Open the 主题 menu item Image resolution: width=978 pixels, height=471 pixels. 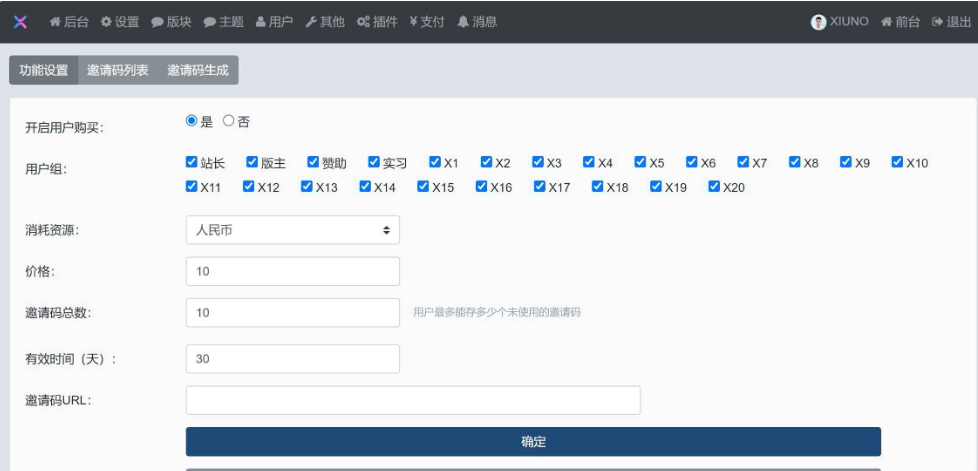[x=223, y=22]
